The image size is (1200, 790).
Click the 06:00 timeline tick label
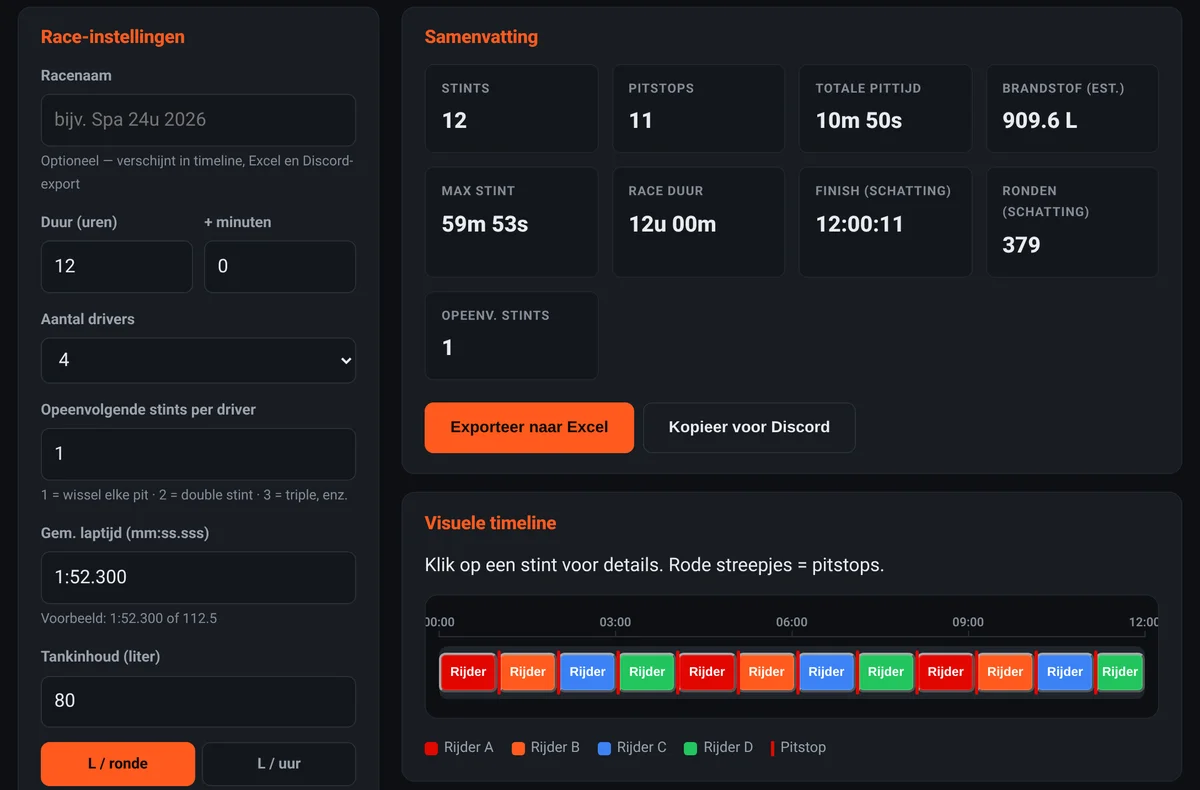click(792, 622)
